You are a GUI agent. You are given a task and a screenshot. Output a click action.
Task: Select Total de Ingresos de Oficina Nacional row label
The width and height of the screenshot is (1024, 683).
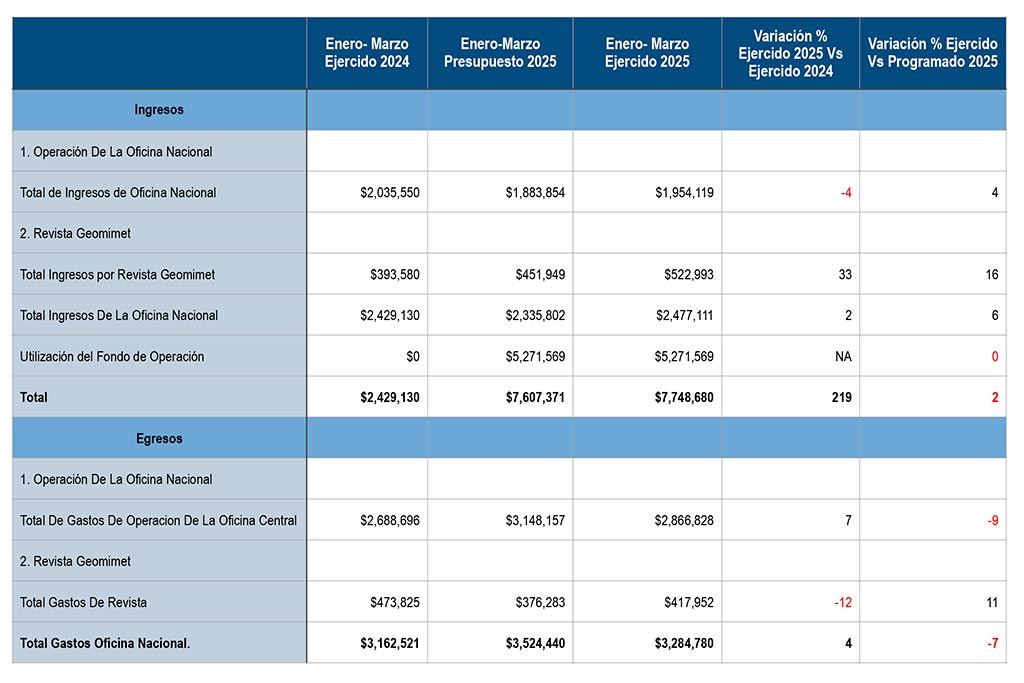[118, 193]
